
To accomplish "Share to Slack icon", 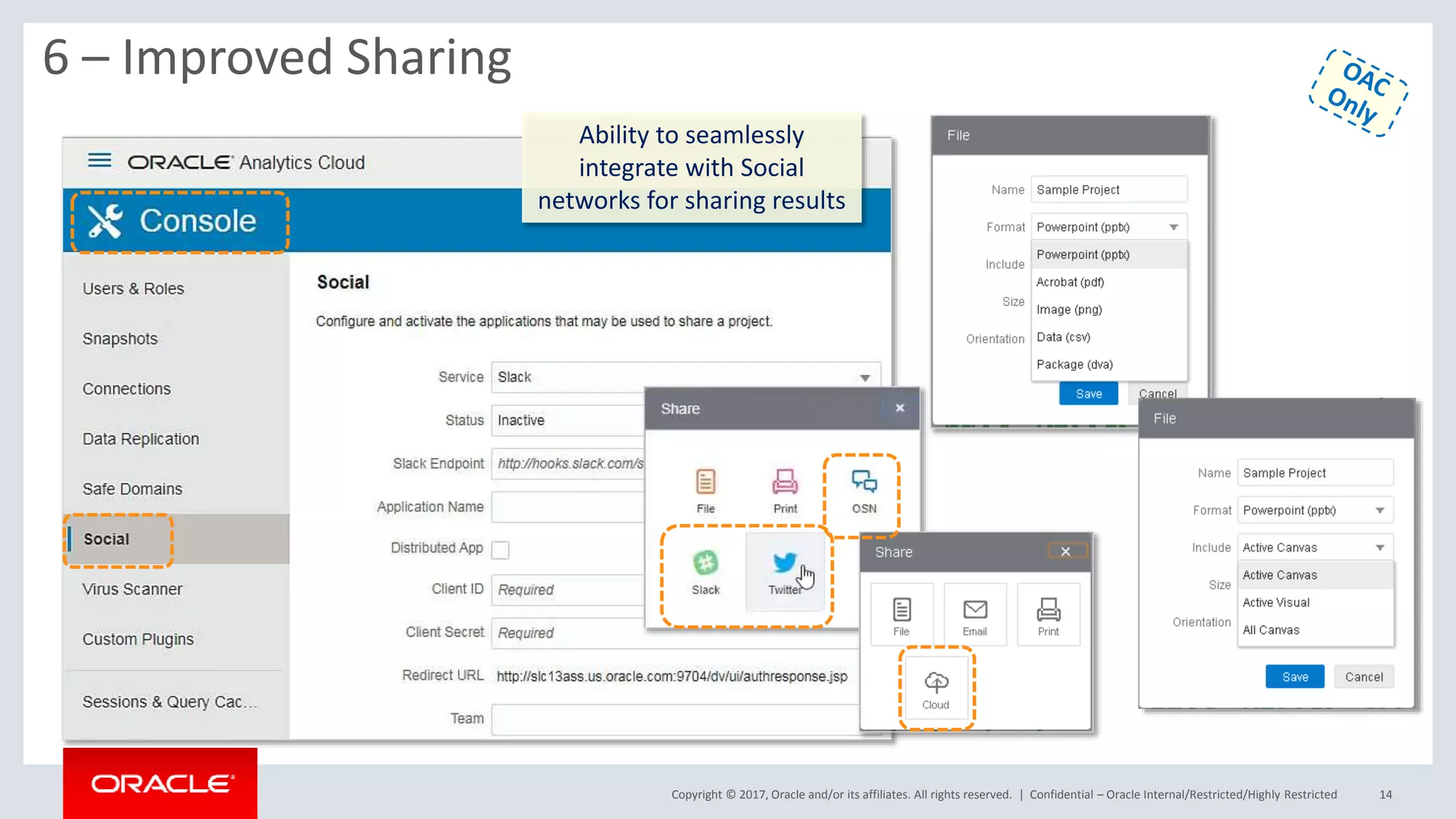I will tap(705, 572).
